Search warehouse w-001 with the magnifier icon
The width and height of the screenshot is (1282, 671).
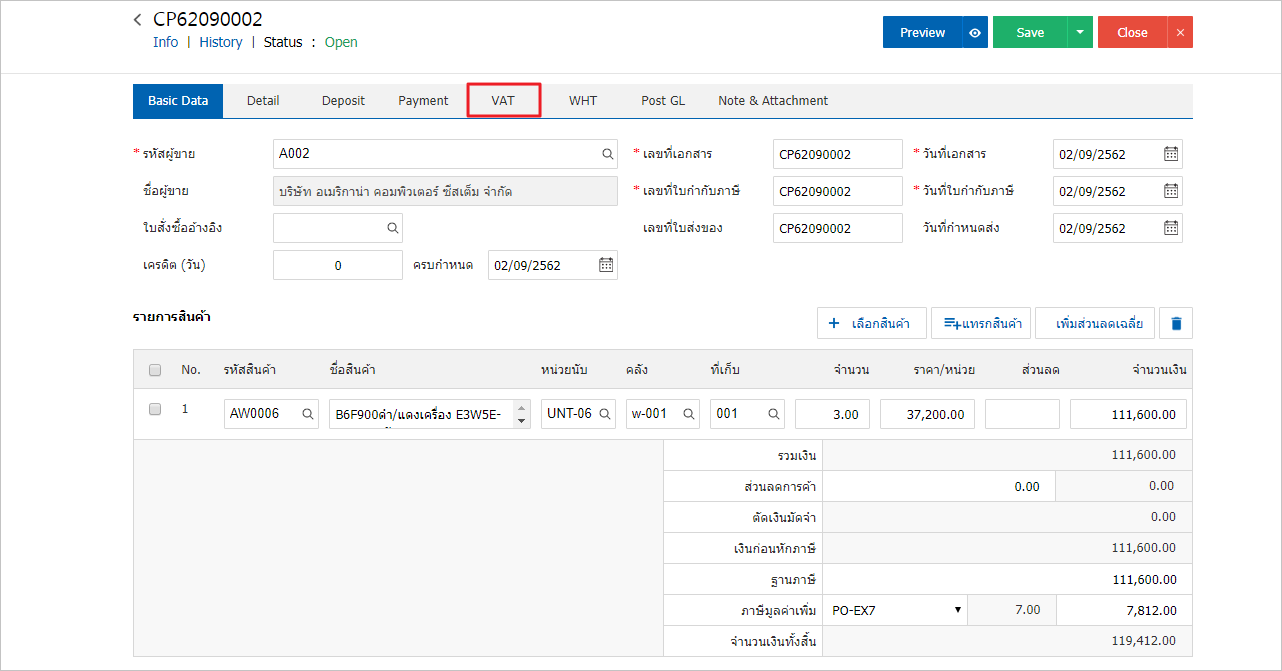point(689,414)
